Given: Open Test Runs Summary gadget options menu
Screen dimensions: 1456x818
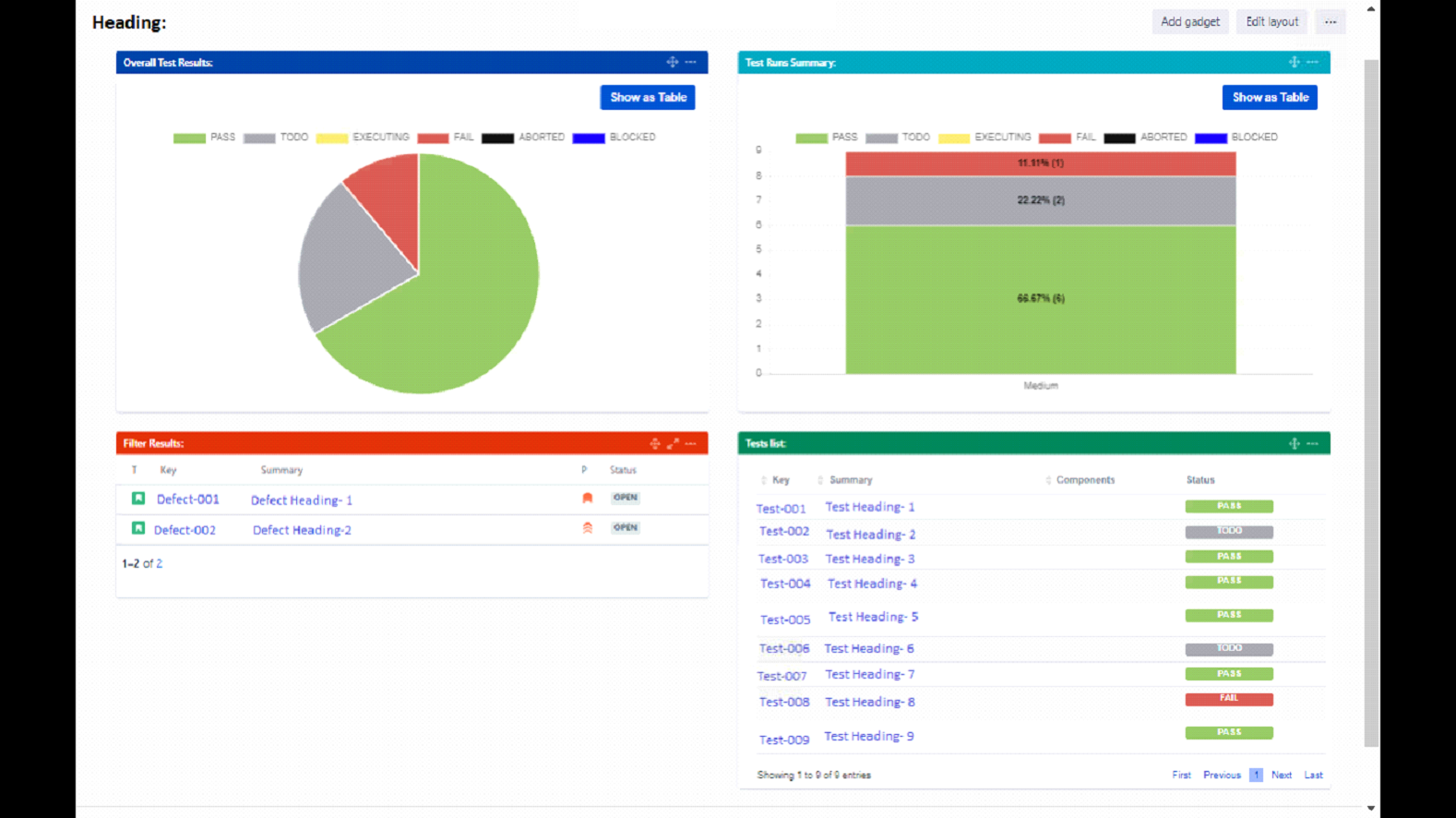Looking at the screenshot, I should (1313, 62).
